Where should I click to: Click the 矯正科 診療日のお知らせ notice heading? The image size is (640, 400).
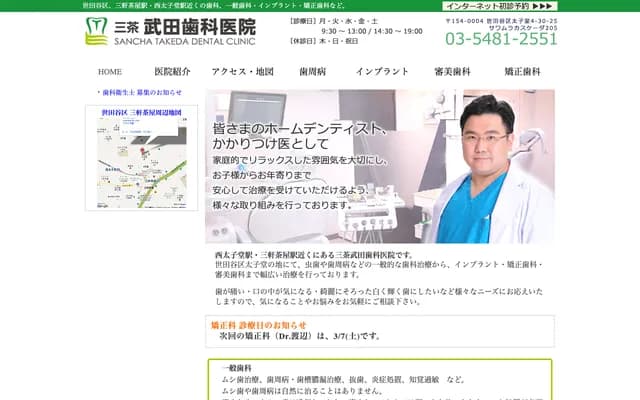(258, 325)
